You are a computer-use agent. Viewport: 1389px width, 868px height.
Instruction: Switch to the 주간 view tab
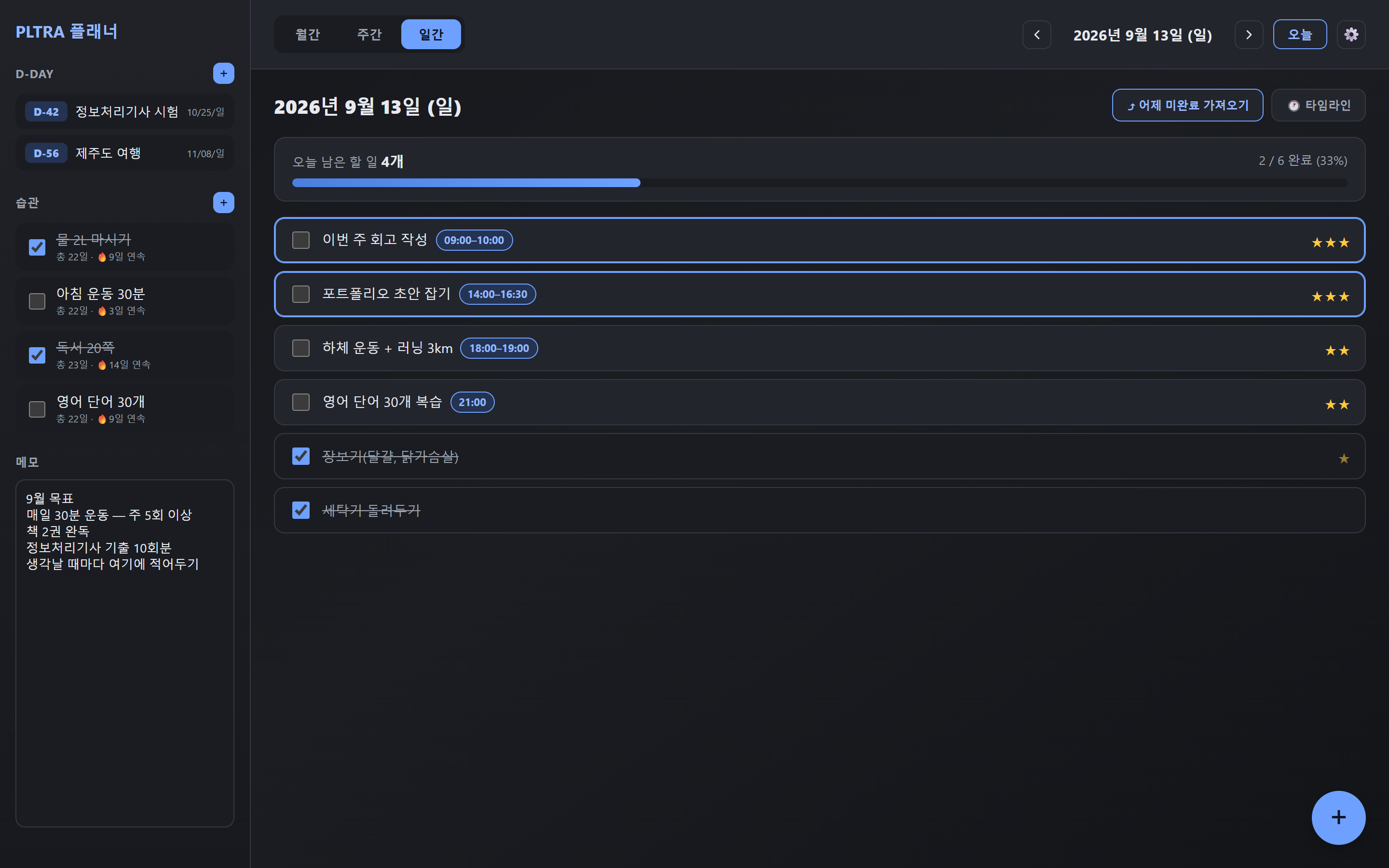coord(369,34)
